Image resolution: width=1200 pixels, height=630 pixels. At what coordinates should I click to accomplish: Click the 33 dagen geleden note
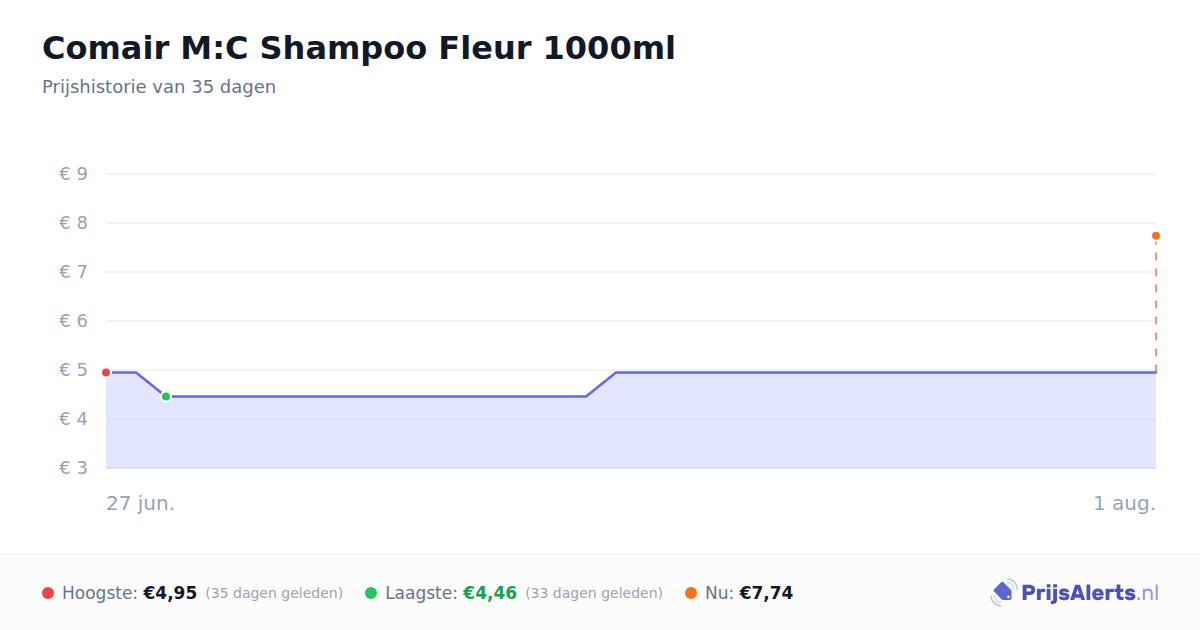pyautogui.click(x=594, y=593)
